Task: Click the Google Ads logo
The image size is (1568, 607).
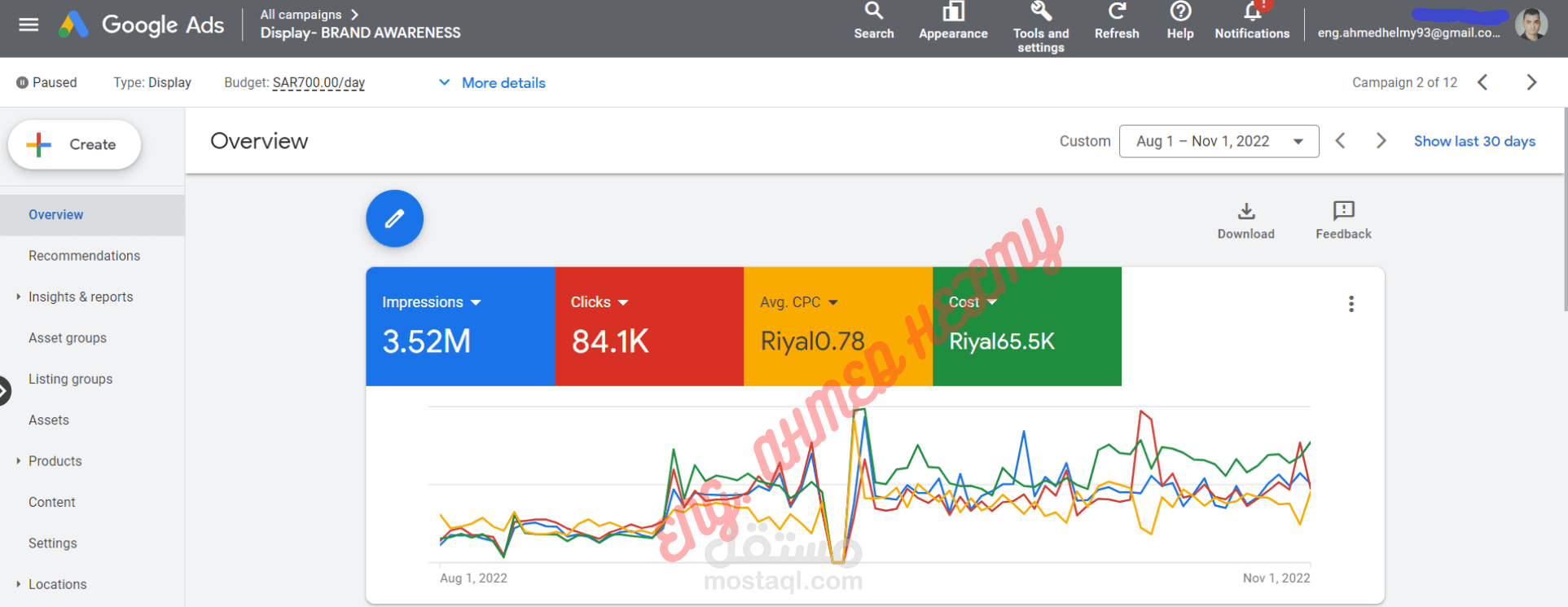Action: 142,24
